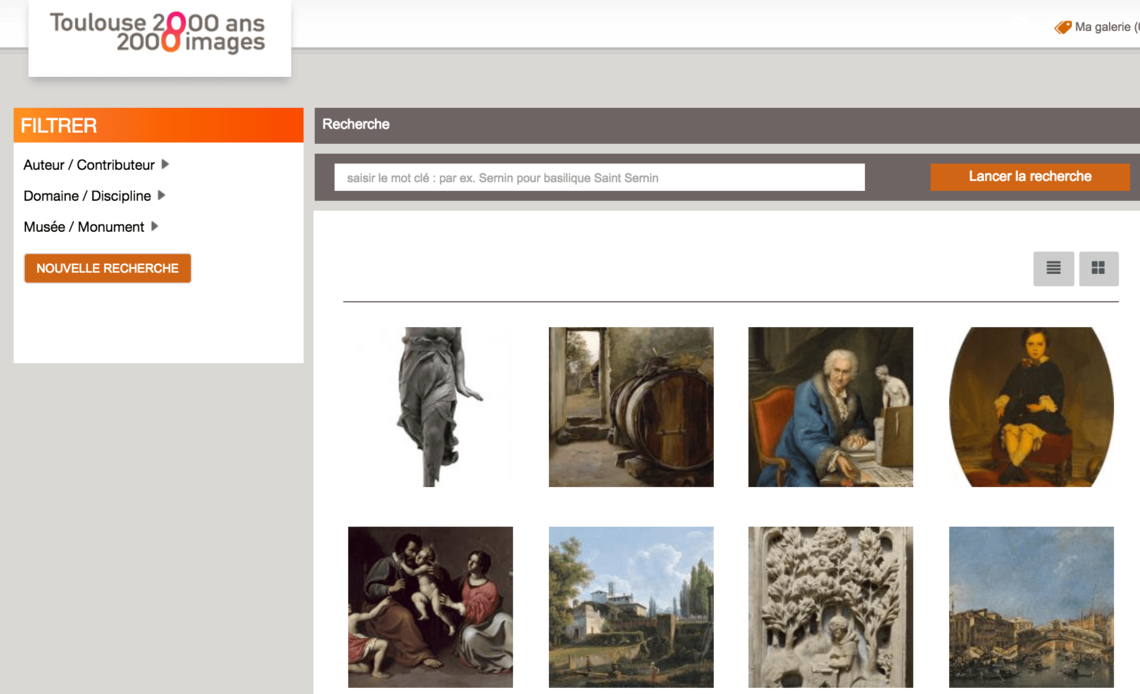Open the Holy Family painting thumbnail
1140x694 pixels.
tap(430, 607)
